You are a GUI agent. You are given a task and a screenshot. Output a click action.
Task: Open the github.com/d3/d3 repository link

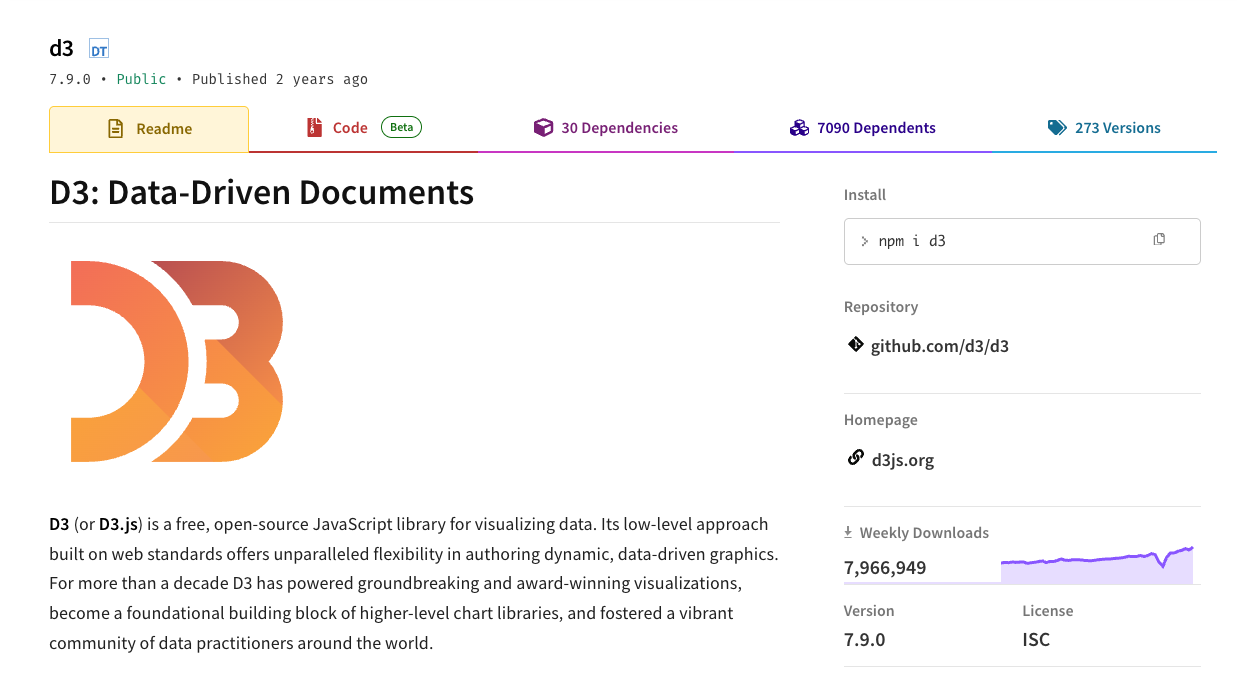pos(939,347)
